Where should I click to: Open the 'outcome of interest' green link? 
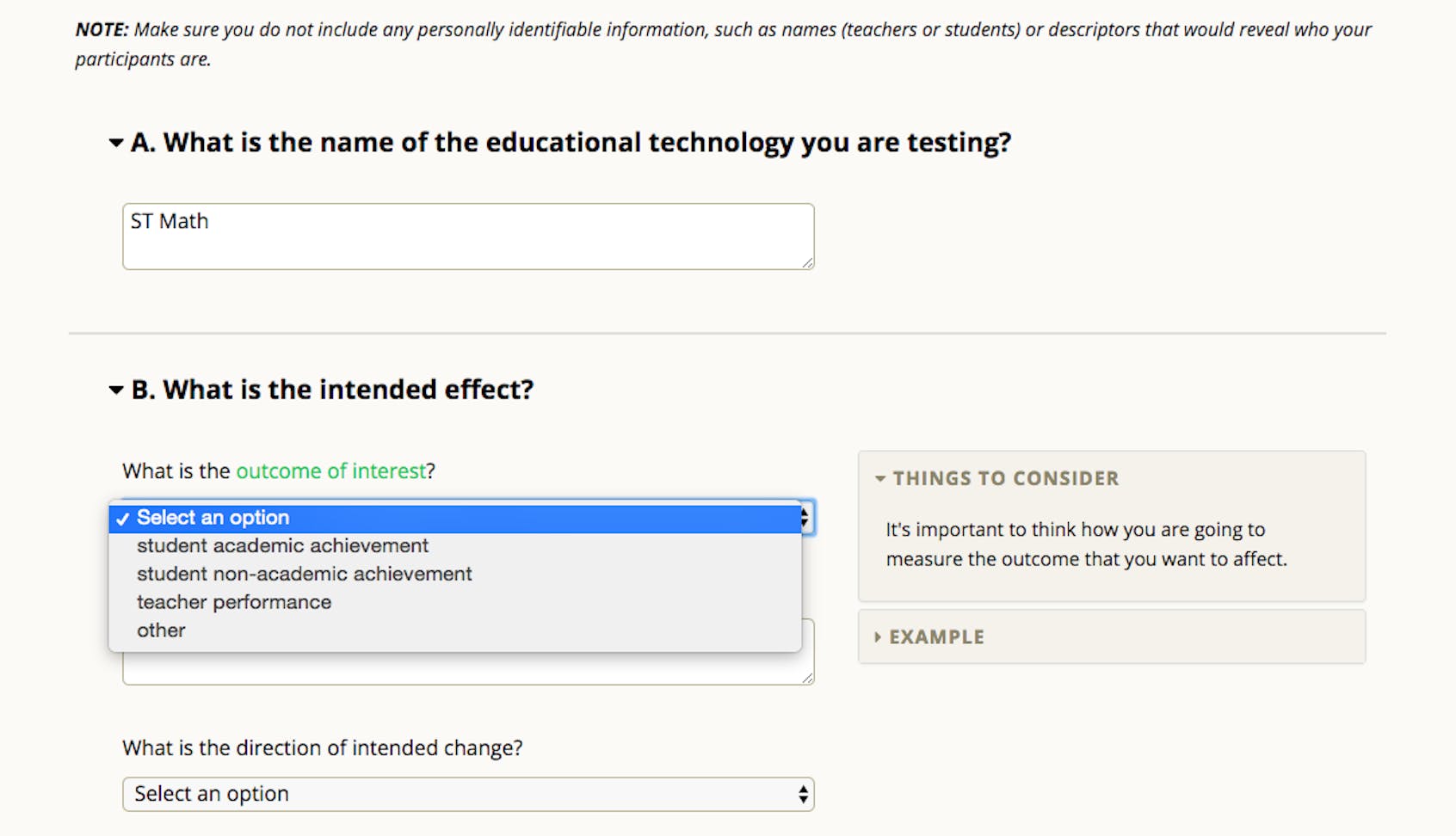[x=330, y=471]
